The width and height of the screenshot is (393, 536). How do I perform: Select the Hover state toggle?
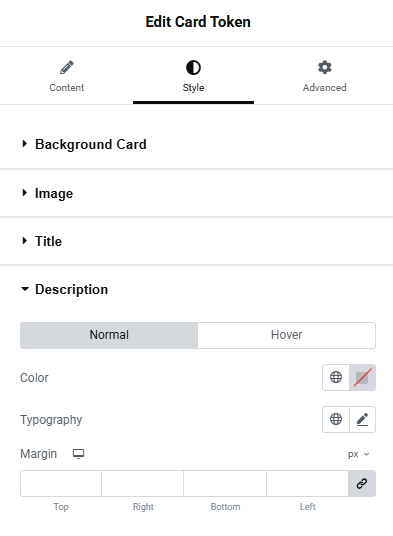(286, 335)
